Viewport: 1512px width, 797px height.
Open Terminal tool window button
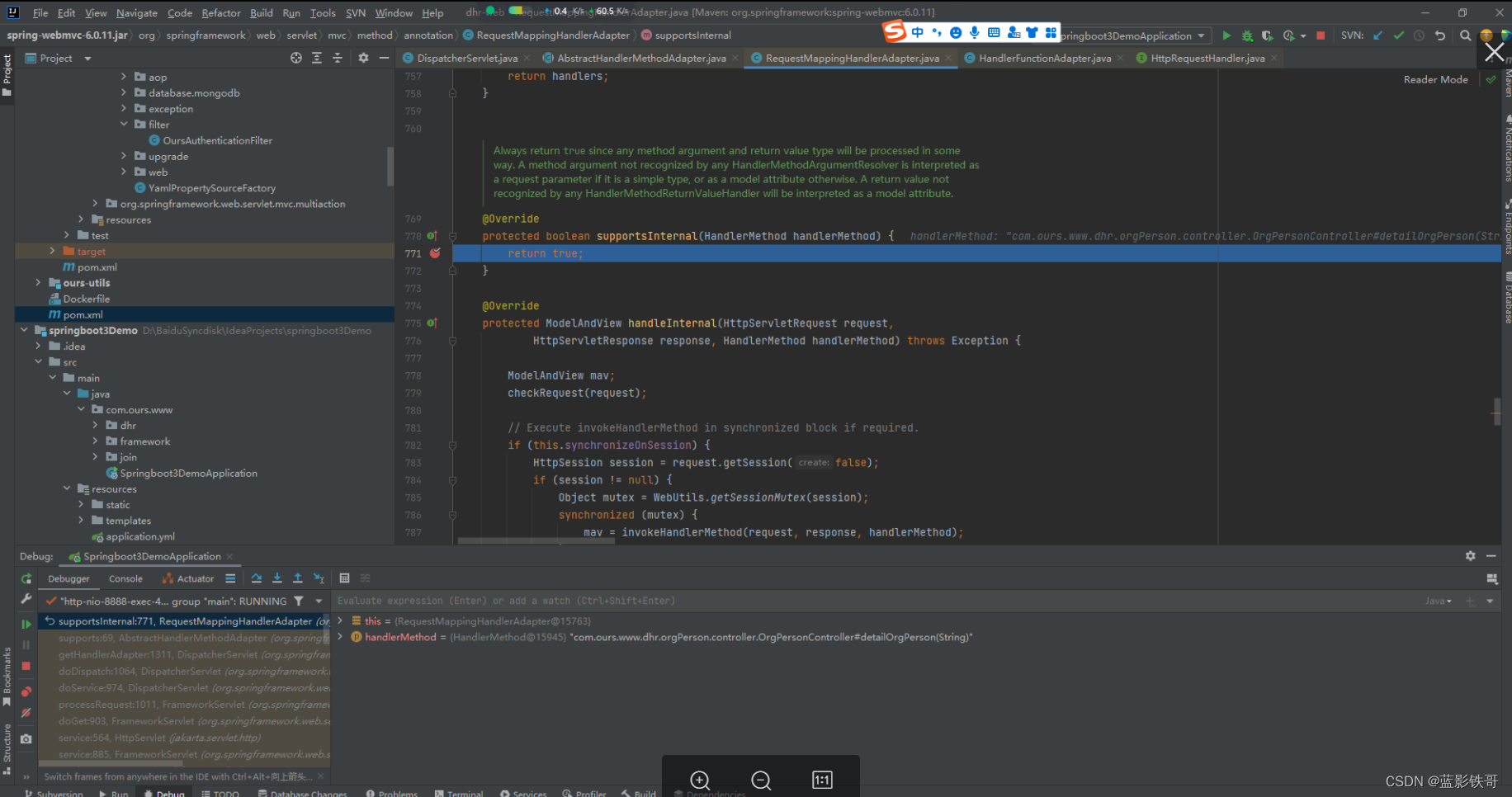pos(459,794)
